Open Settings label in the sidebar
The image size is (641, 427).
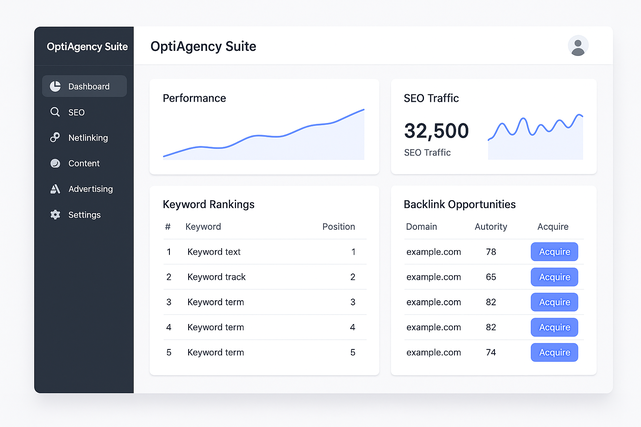click(84, 215)
